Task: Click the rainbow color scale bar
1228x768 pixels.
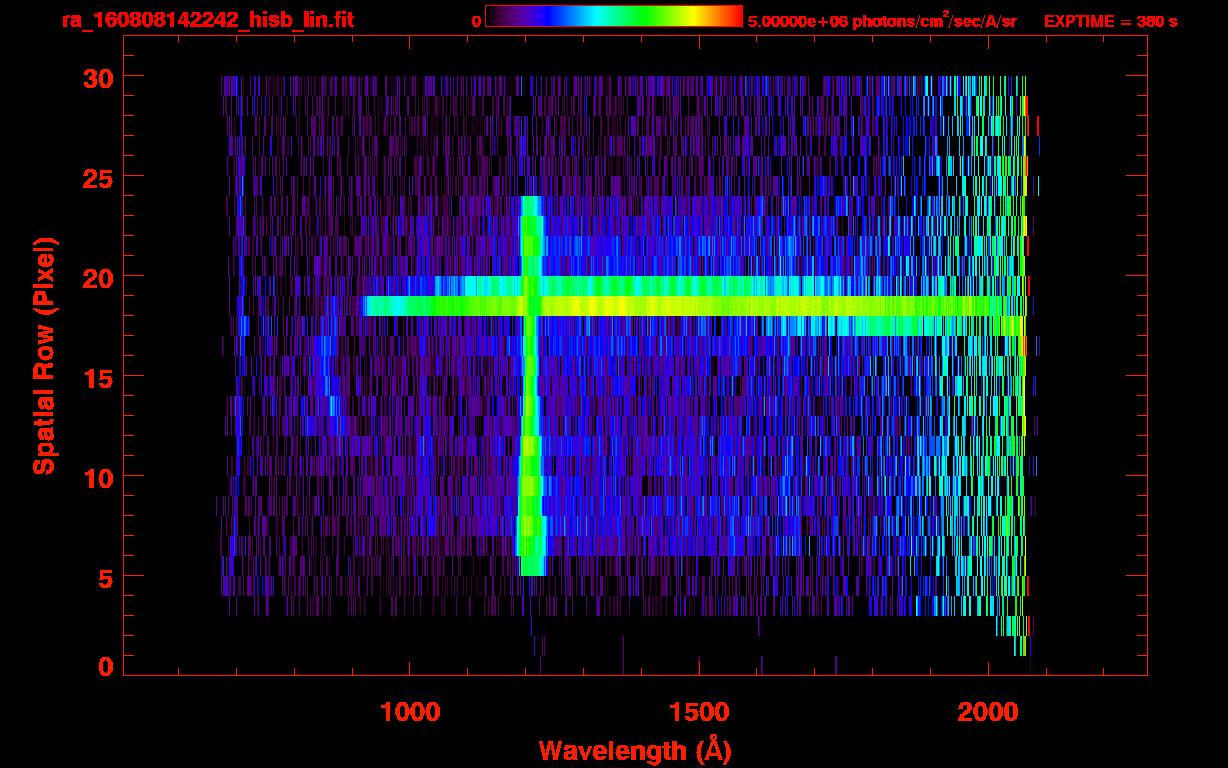Action: 614,16
